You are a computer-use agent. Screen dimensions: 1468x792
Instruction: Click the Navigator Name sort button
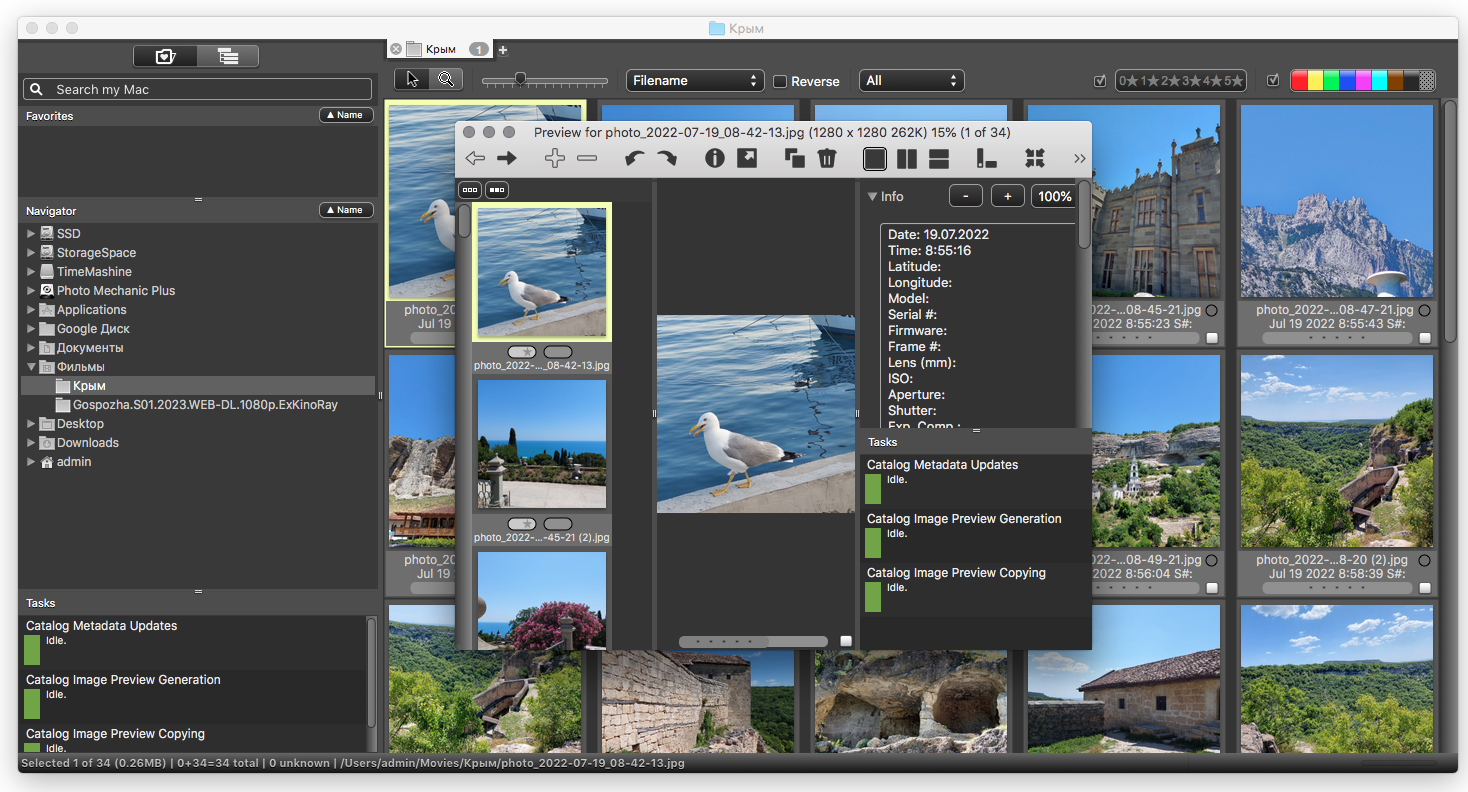[x=346, y=210]
